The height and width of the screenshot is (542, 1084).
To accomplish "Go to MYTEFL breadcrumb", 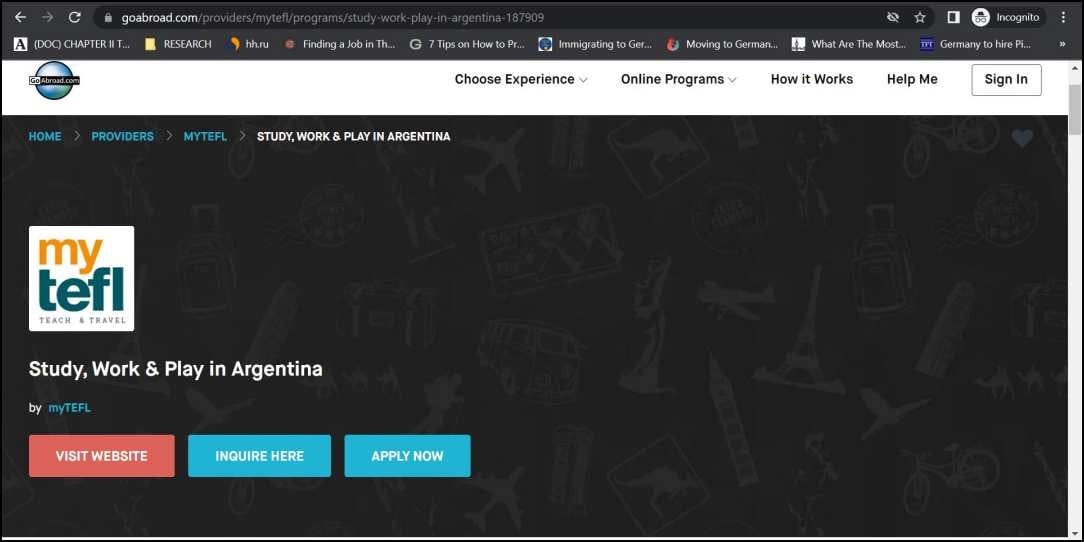I will pyautogui.click(x=205, y=136).
